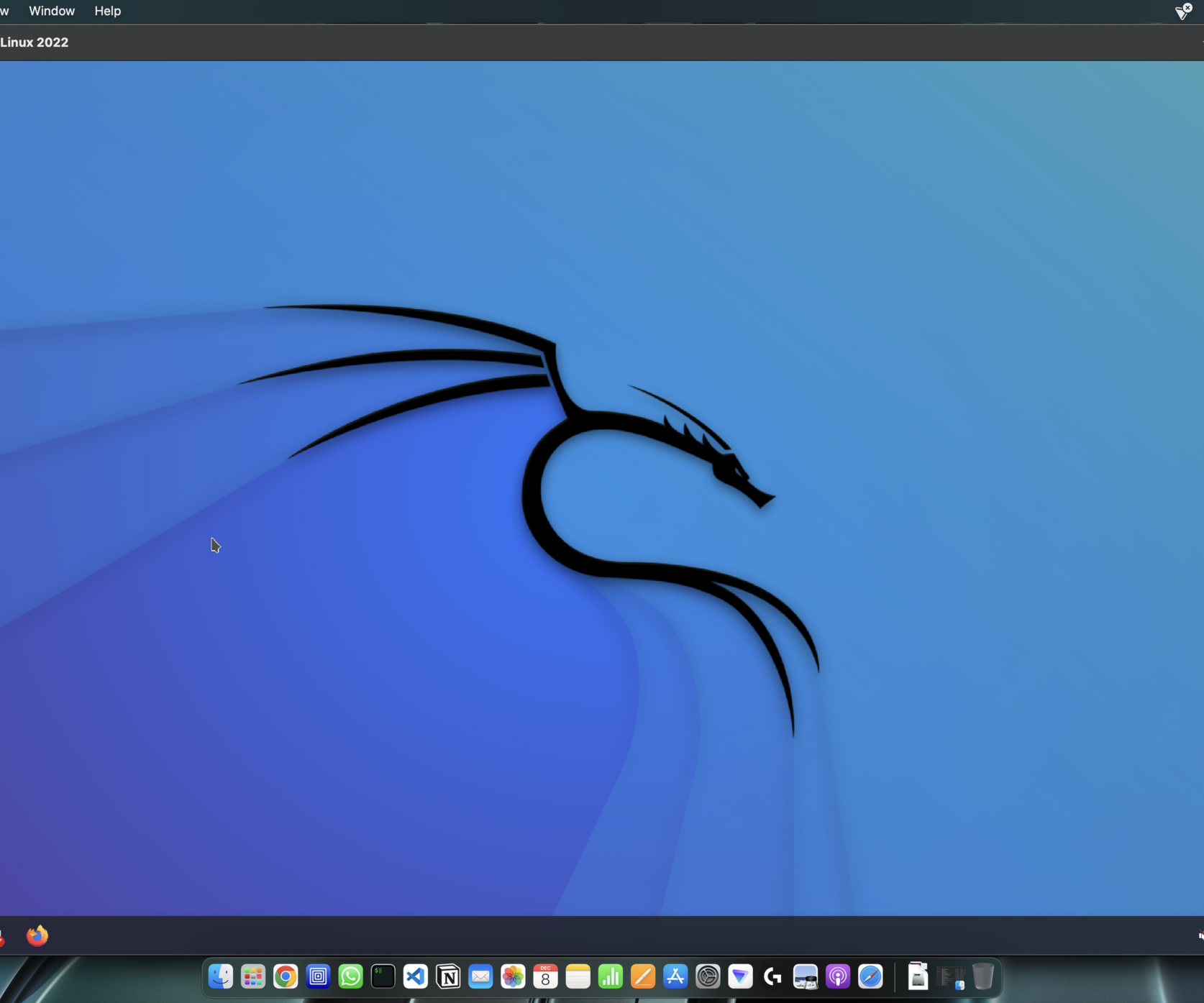The width and height of the screenshot is (1204, 1003).
Task: Open Safari from the Dock
Action: click(x=870, y=976)
